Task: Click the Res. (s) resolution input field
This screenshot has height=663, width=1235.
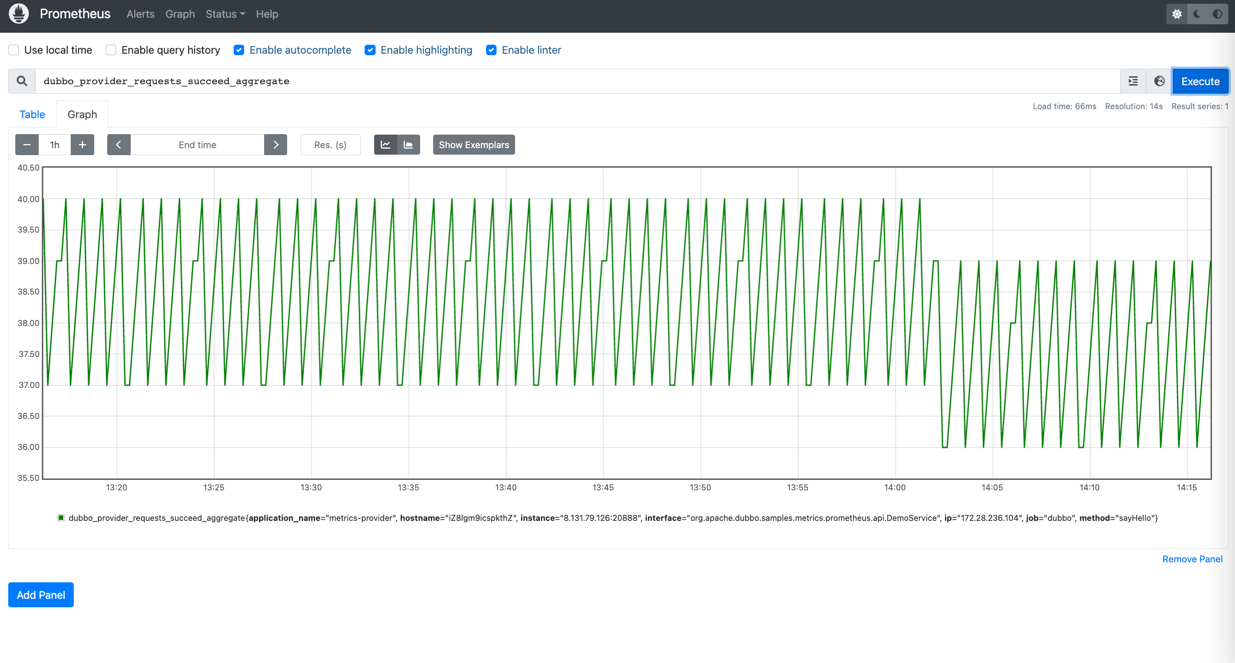Action: click(x=330, y=145)
